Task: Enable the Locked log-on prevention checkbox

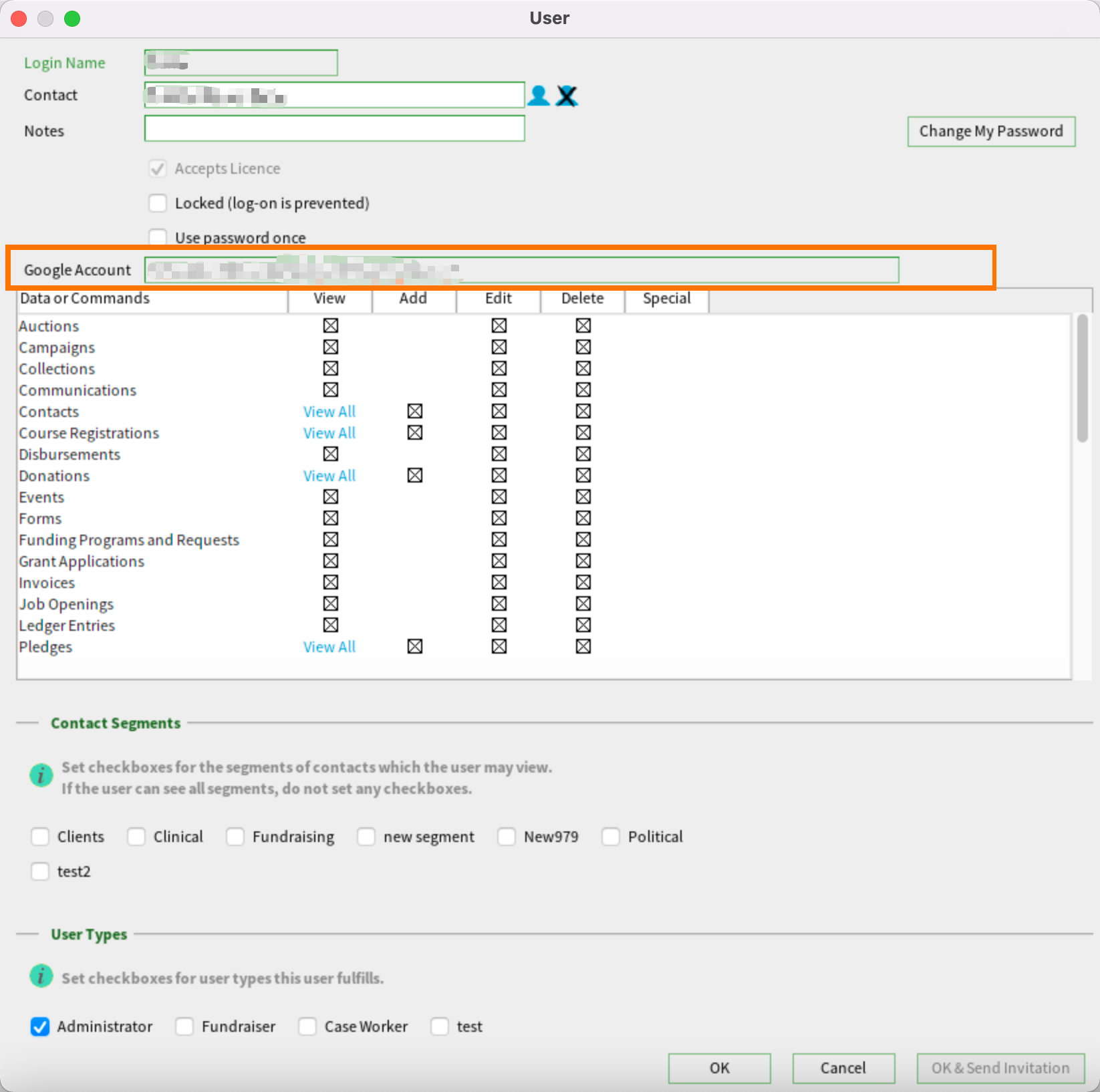Action: 158,202
